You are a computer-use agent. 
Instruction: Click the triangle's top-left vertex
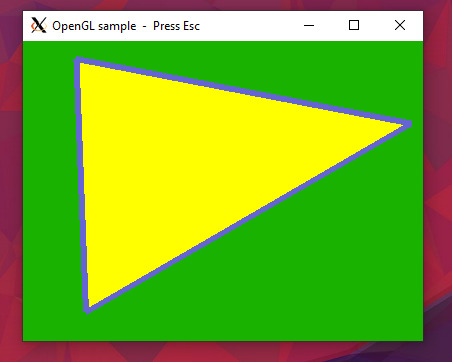click(77, 60)
